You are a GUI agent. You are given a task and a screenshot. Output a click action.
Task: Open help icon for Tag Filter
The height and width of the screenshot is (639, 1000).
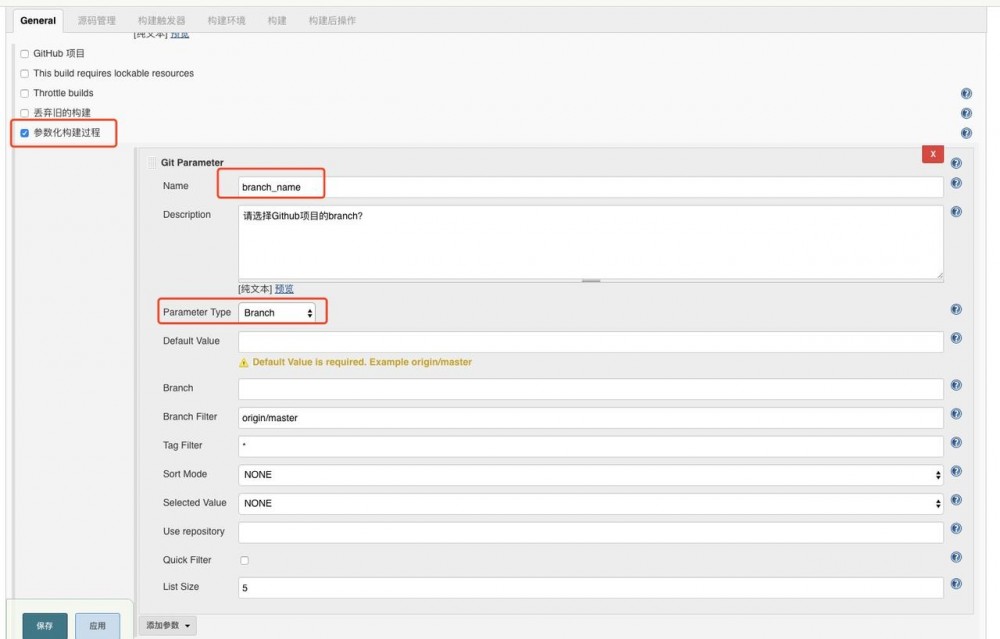coord(956,443)
